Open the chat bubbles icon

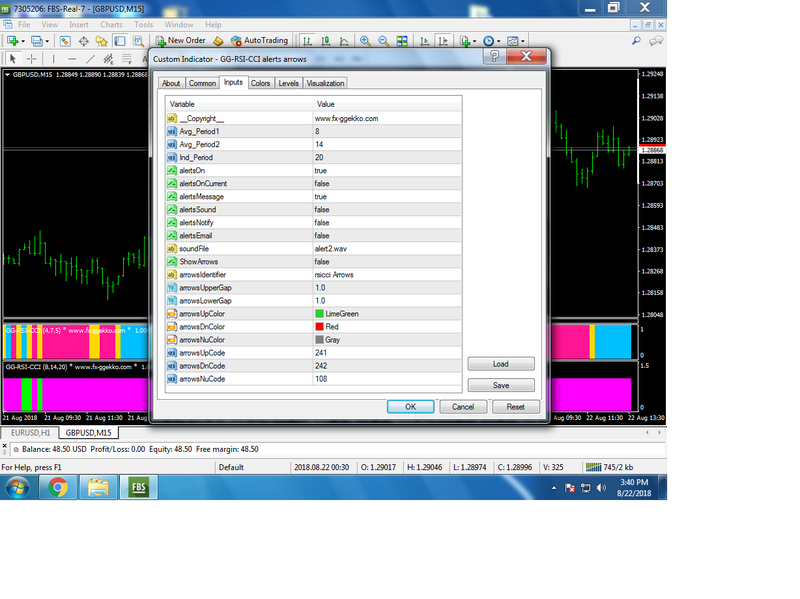coord(656,40)
